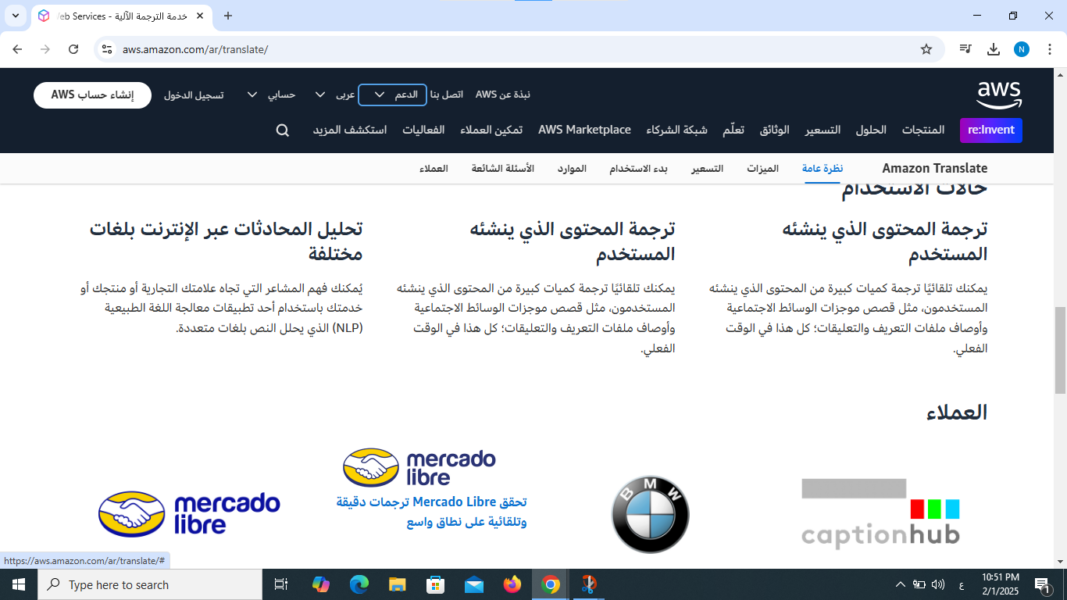This screenshot has height=600, width=1067.
Task: Launch Firefox from taskbar
Action: pyautogui.click(x=512, y=584)
